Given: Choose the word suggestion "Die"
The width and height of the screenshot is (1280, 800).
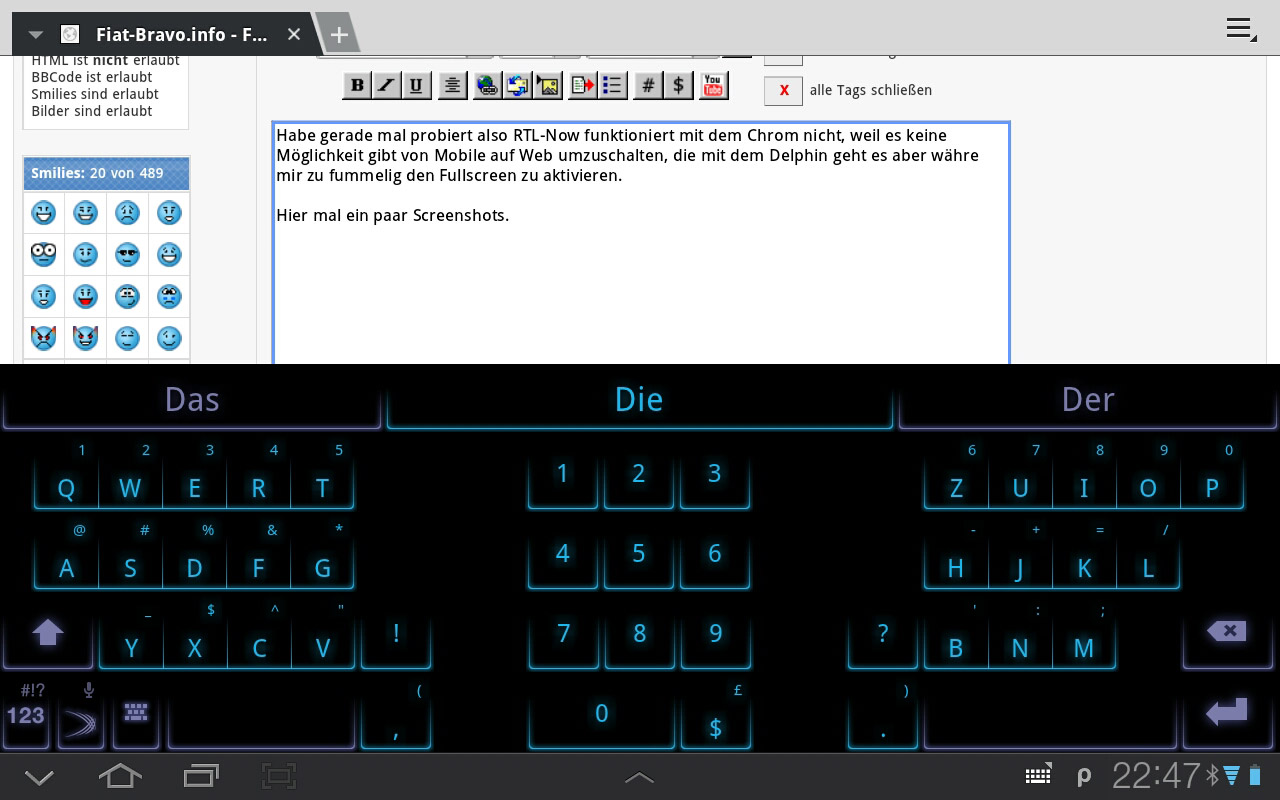Looking at the screenshot, I should (639, 400).
